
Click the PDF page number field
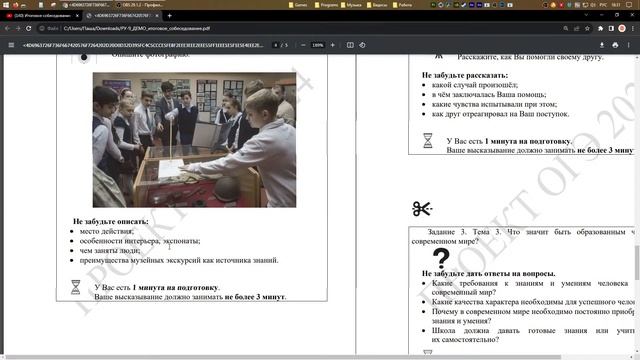[276, 45]
